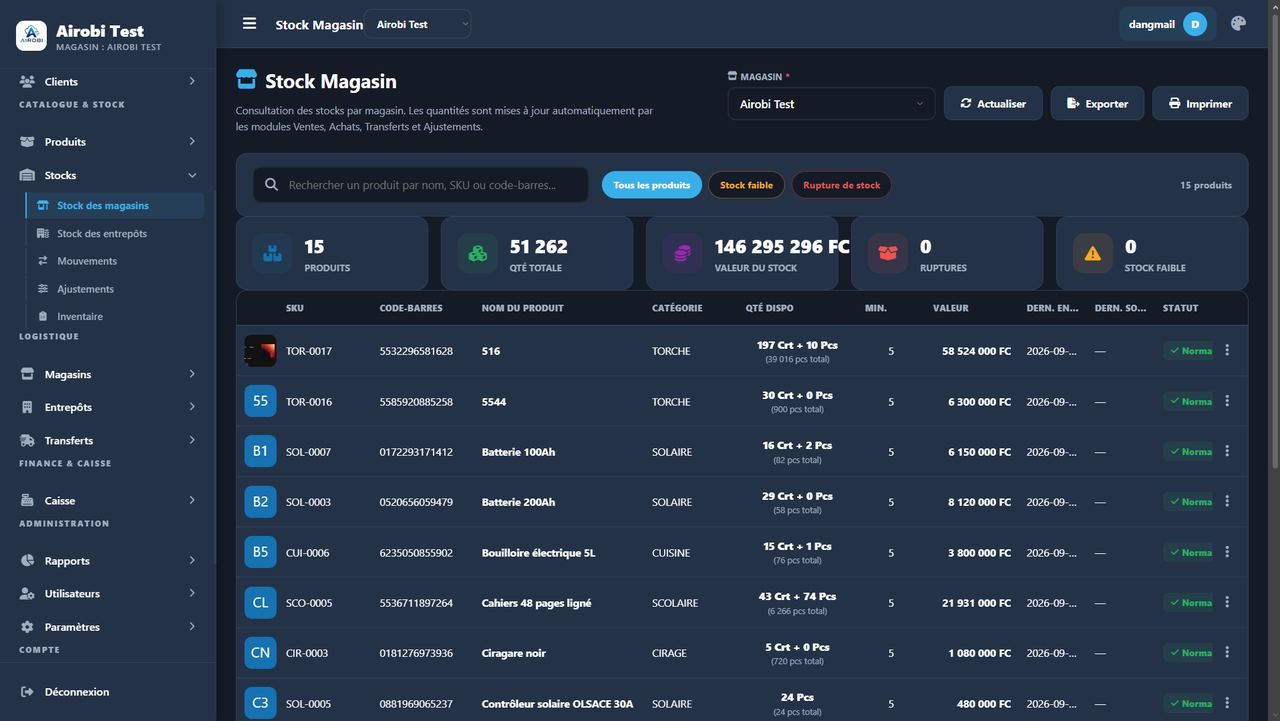Click the ruptures red box icon
Viewport: 1280px width, 721px height.
(888, 254)
